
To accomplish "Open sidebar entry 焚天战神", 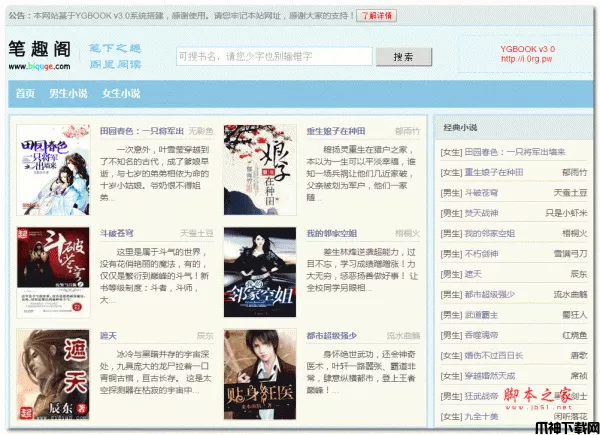I will [481, 213].
